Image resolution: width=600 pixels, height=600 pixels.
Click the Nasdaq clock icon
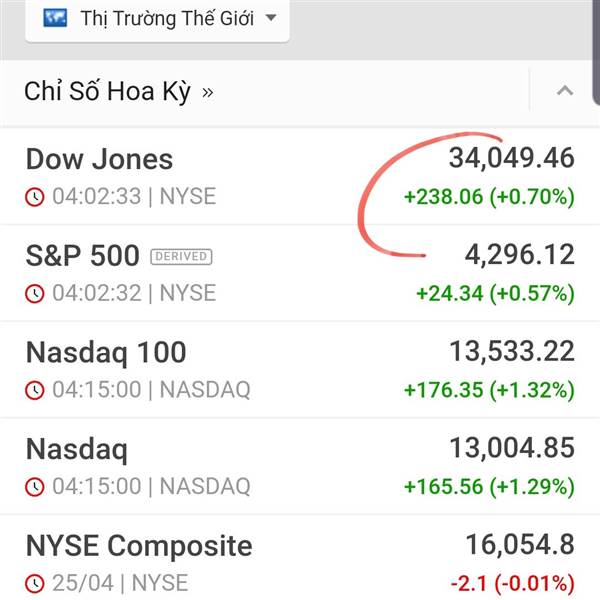click(35, 487)
